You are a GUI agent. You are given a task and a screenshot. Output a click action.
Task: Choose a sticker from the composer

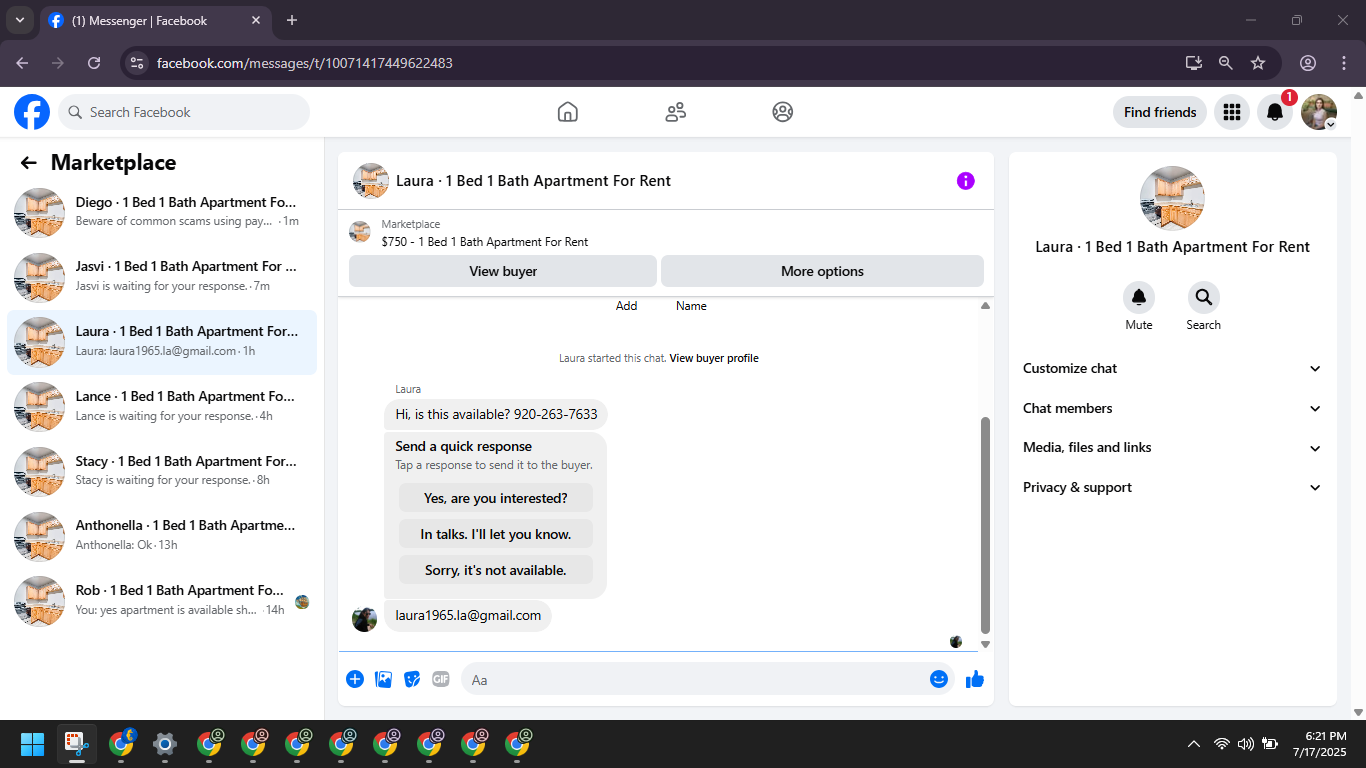(412, 679)
